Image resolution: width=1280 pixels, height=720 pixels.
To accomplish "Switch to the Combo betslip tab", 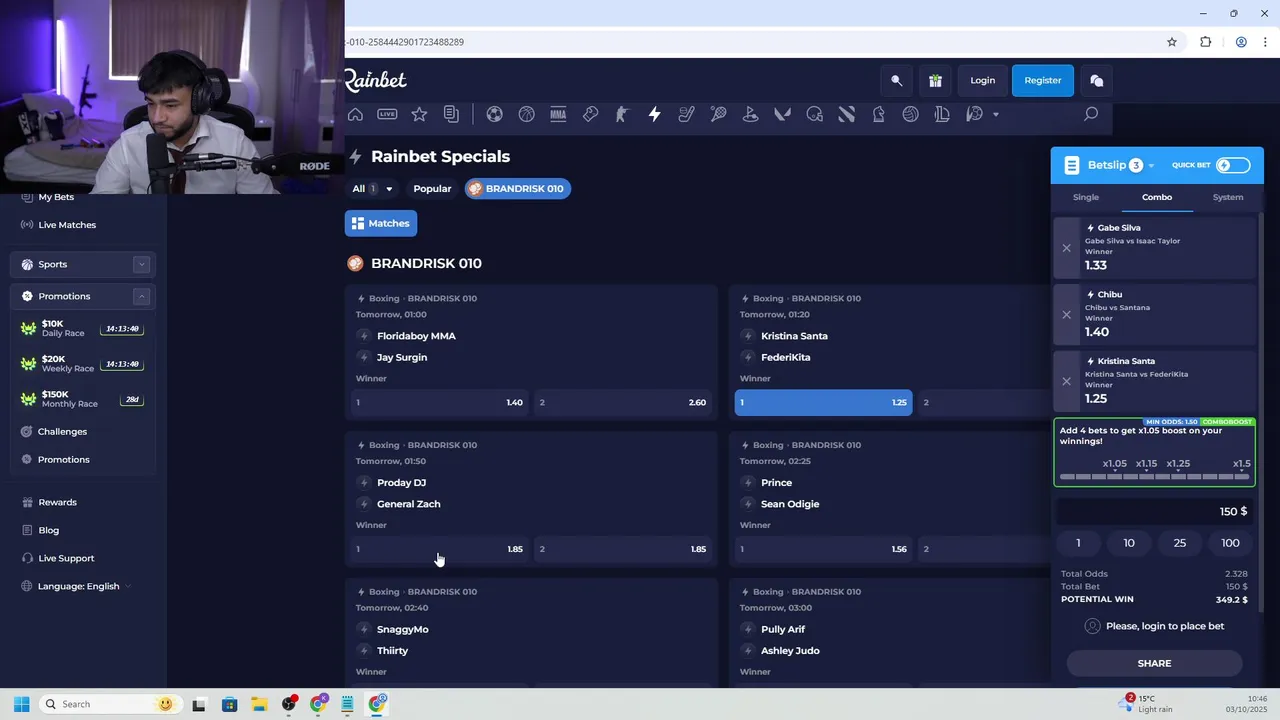I will [x=1157, y=197].
